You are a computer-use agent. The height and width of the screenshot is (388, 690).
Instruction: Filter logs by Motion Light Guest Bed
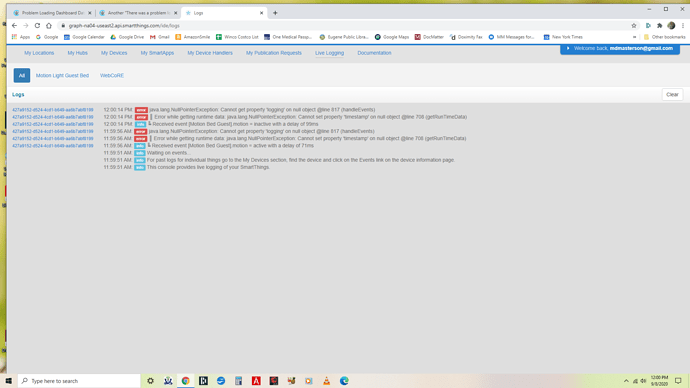point(62,75)
